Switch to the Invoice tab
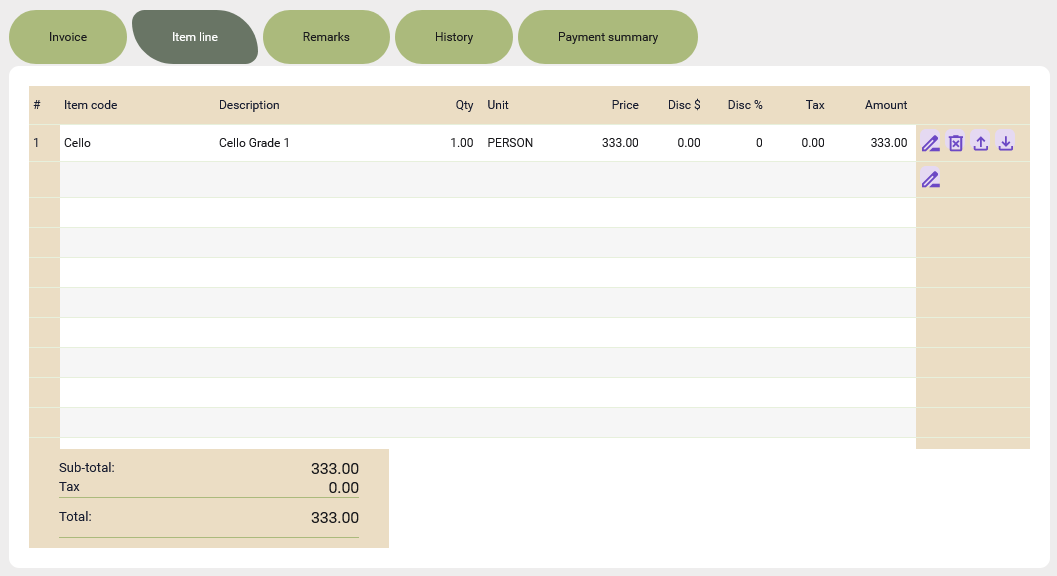This screenshot has height=576, width=1057. tap(67, 37)
